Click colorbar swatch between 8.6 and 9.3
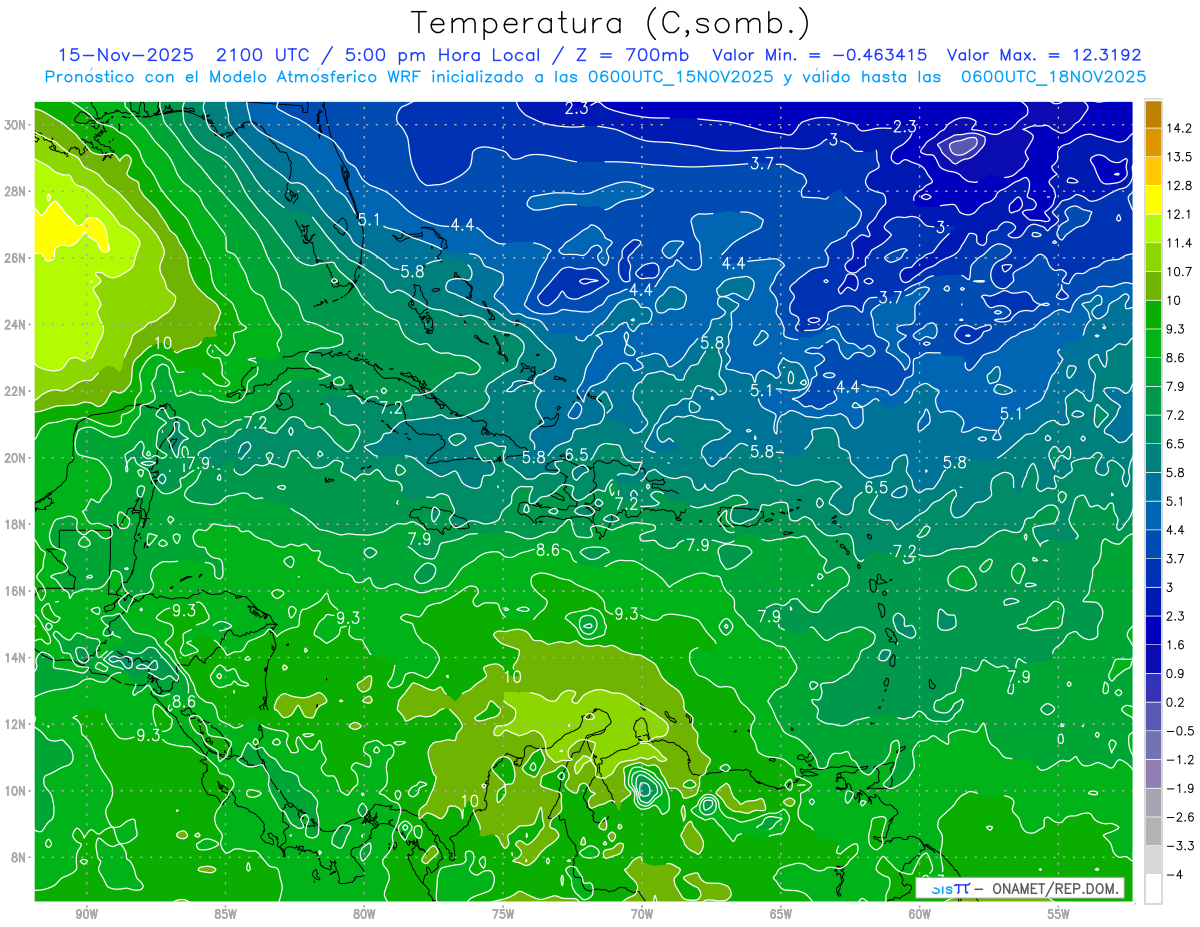The width and height of the screenshot is (1200, 927). [1153, 343]
